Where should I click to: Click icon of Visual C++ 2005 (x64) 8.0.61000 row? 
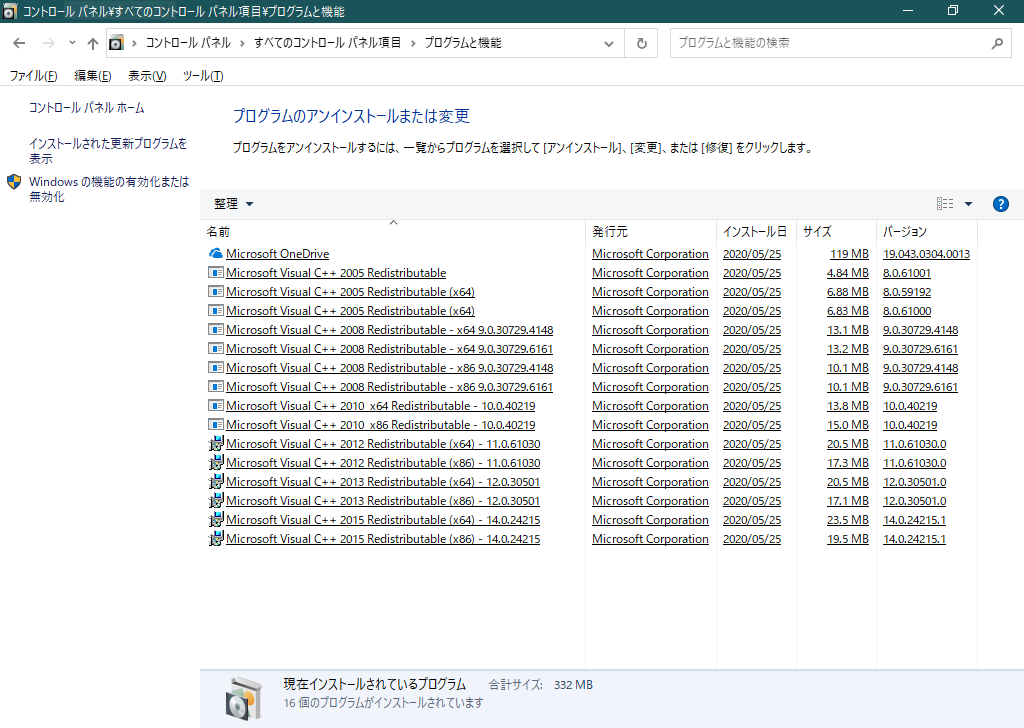(x=216, y=310)
